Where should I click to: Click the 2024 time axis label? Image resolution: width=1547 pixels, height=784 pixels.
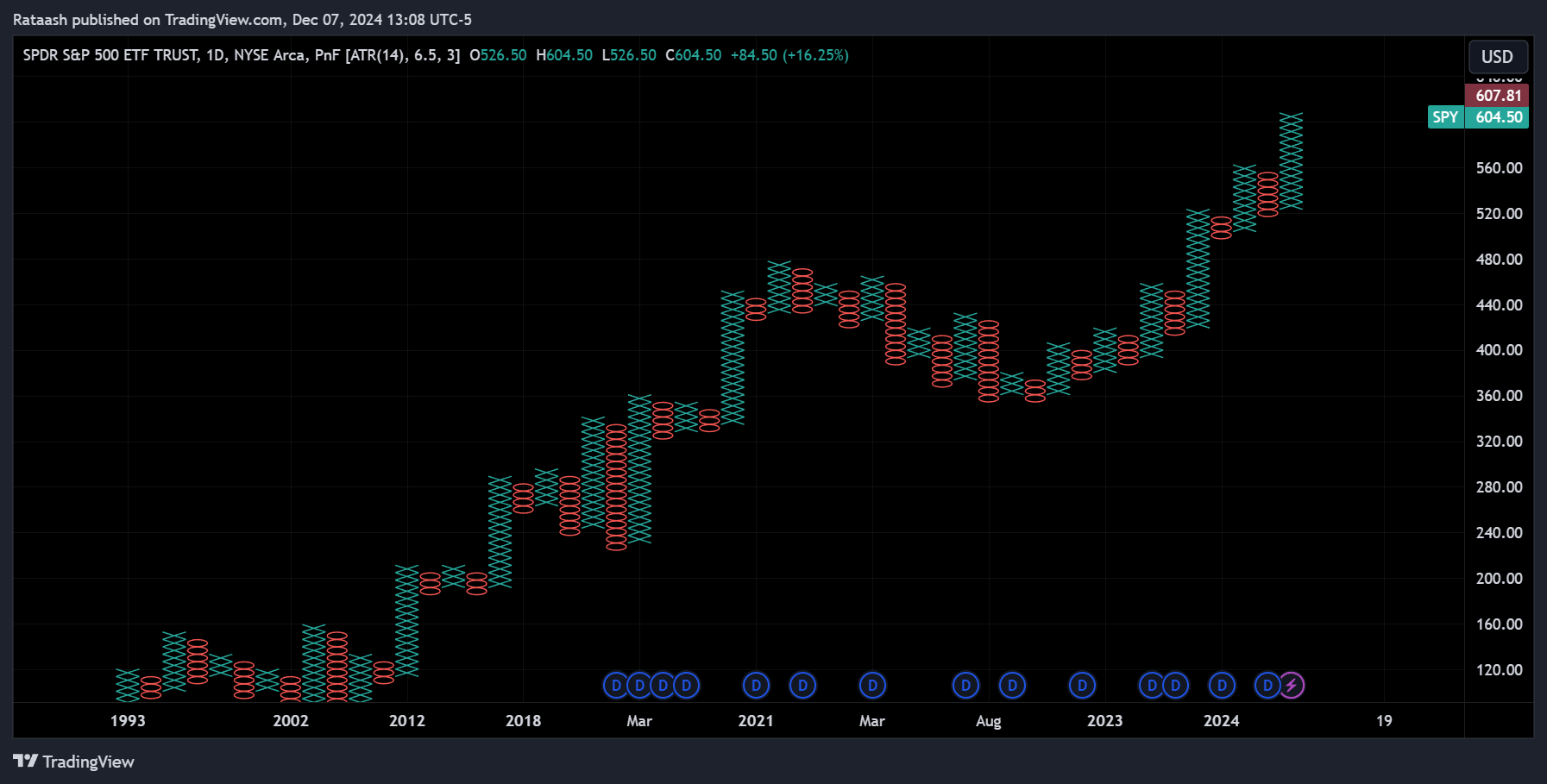click(x=1222, y=721)
